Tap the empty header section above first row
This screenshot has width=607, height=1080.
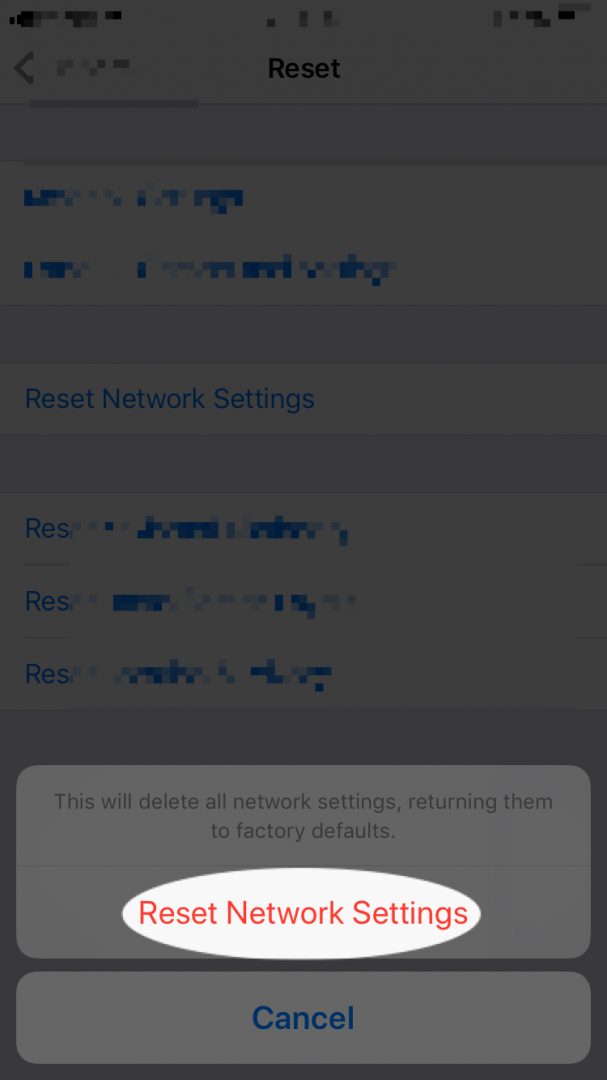click(303, 133)
